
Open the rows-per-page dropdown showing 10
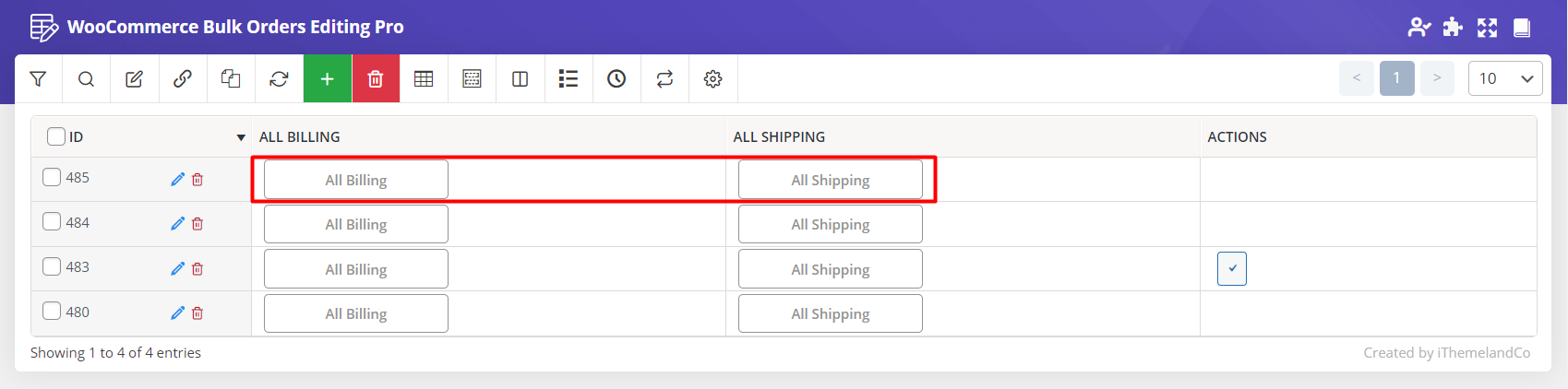coord(1504,78)
